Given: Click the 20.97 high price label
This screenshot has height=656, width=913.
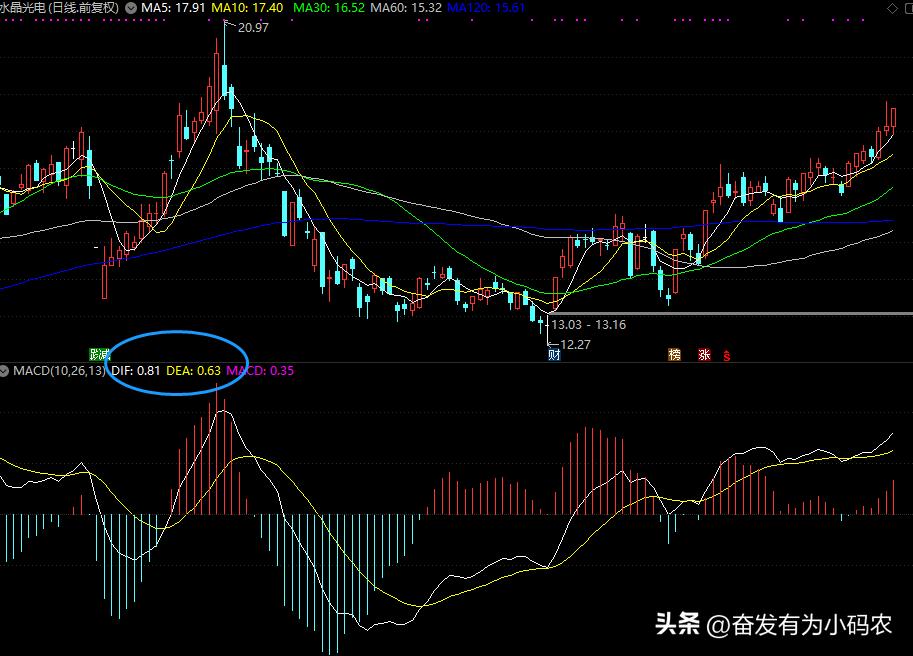Looking at the screenshot, I should (x=253, y=27).
